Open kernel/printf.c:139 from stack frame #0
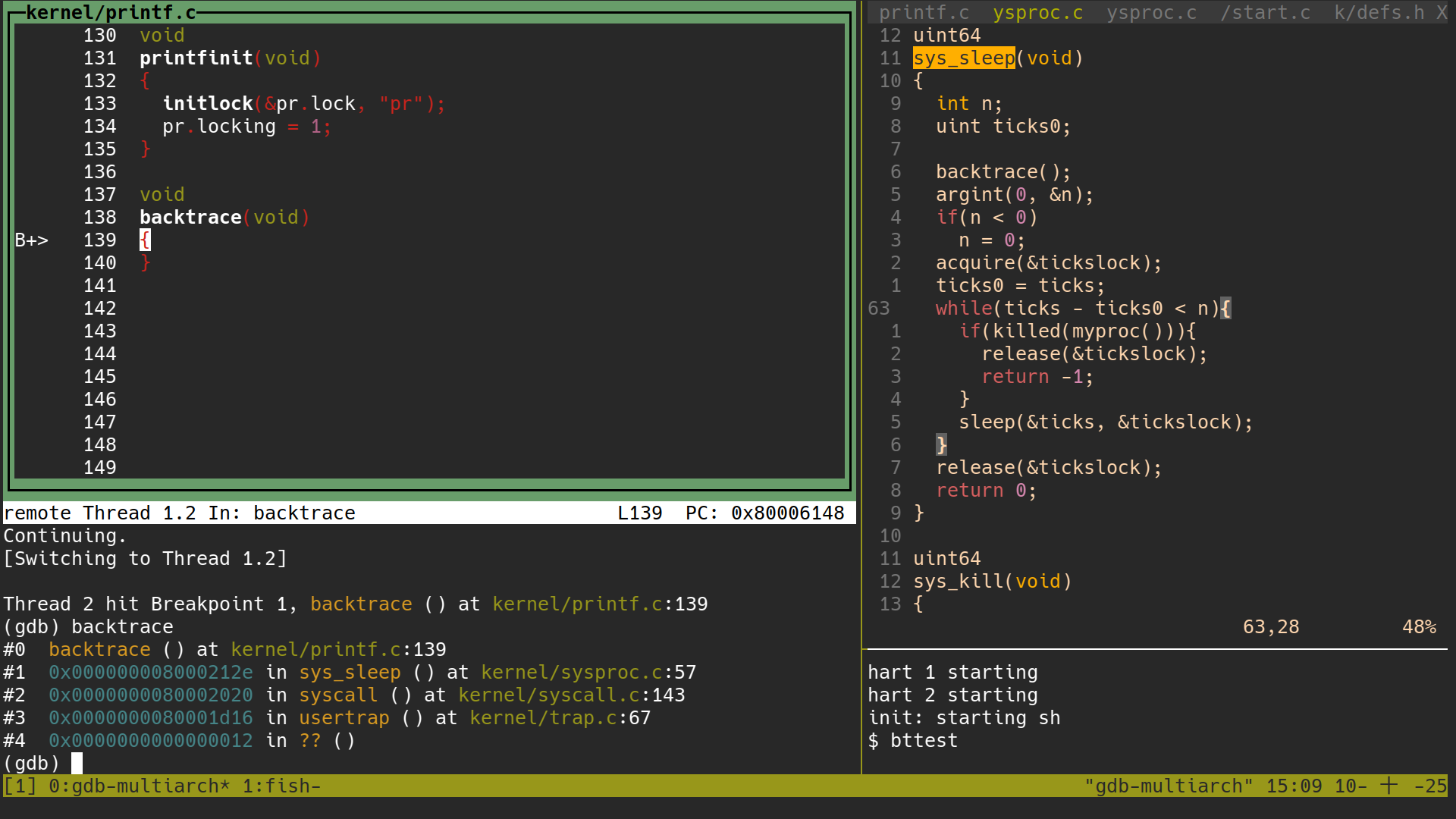The width and height of the screenshot is (1456, 819). tap(337, 649)
